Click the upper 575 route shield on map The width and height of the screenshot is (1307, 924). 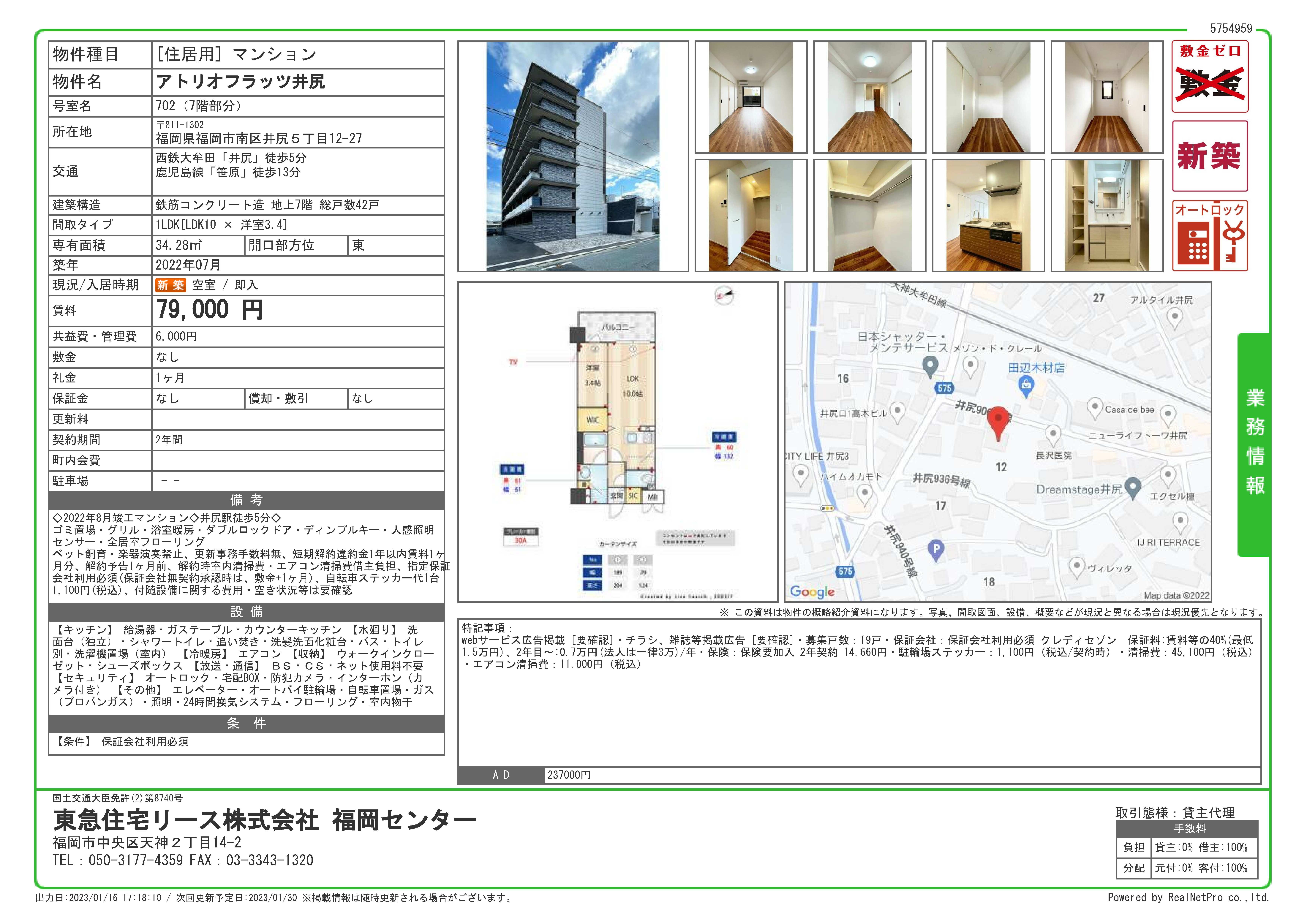pos(944,388)
